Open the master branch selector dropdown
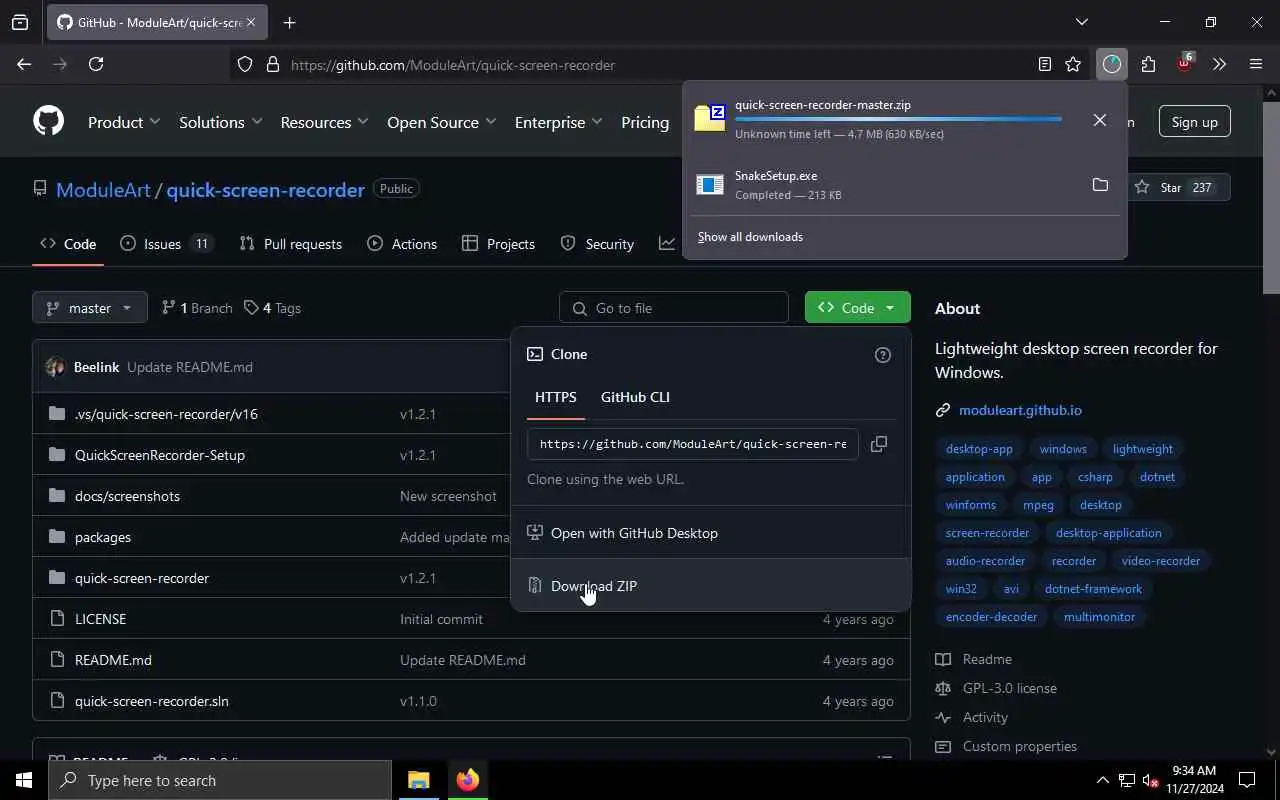 pyautogui.click(x=90, y=308)
